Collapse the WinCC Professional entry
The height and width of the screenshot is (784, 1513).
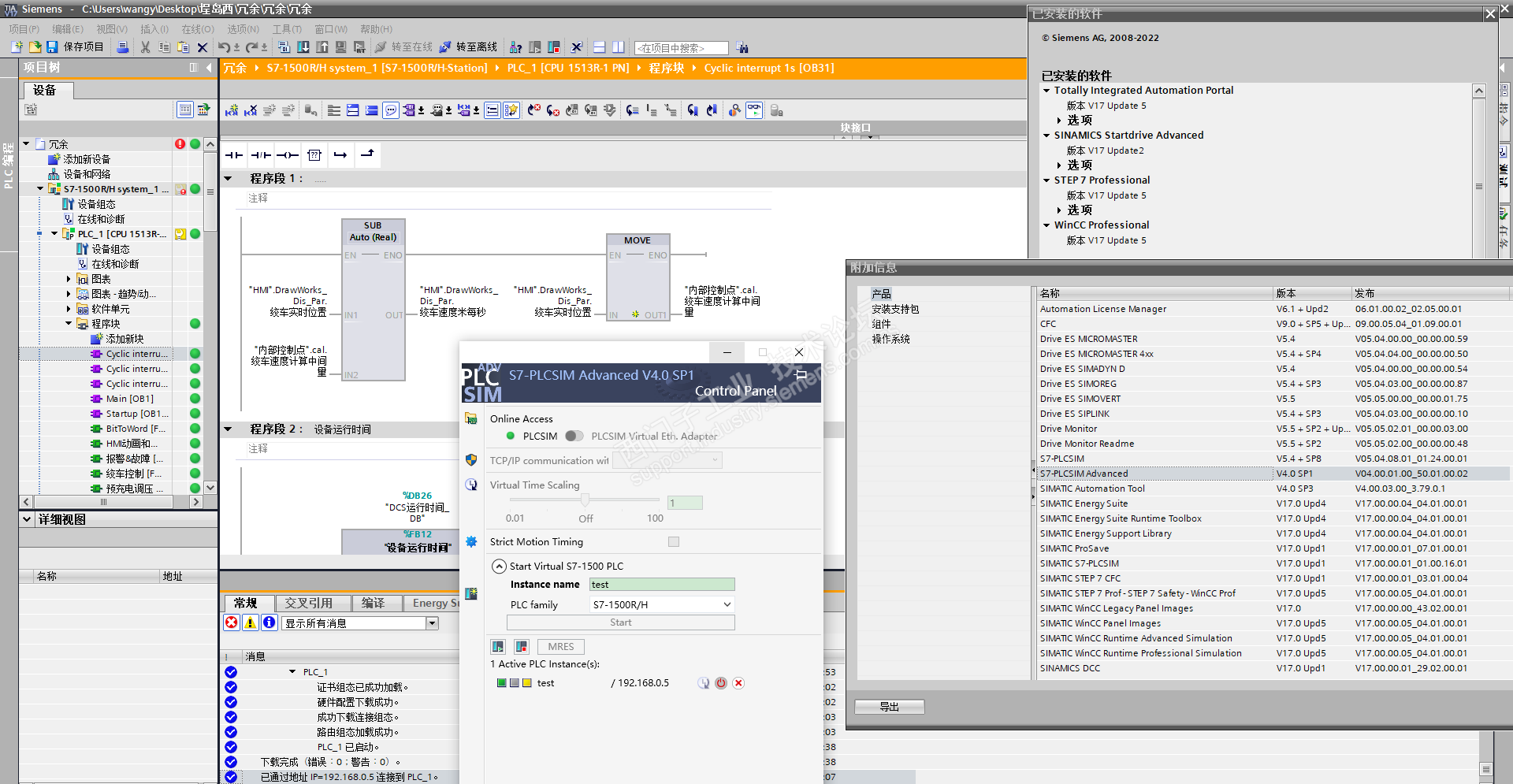(1046, 225)
